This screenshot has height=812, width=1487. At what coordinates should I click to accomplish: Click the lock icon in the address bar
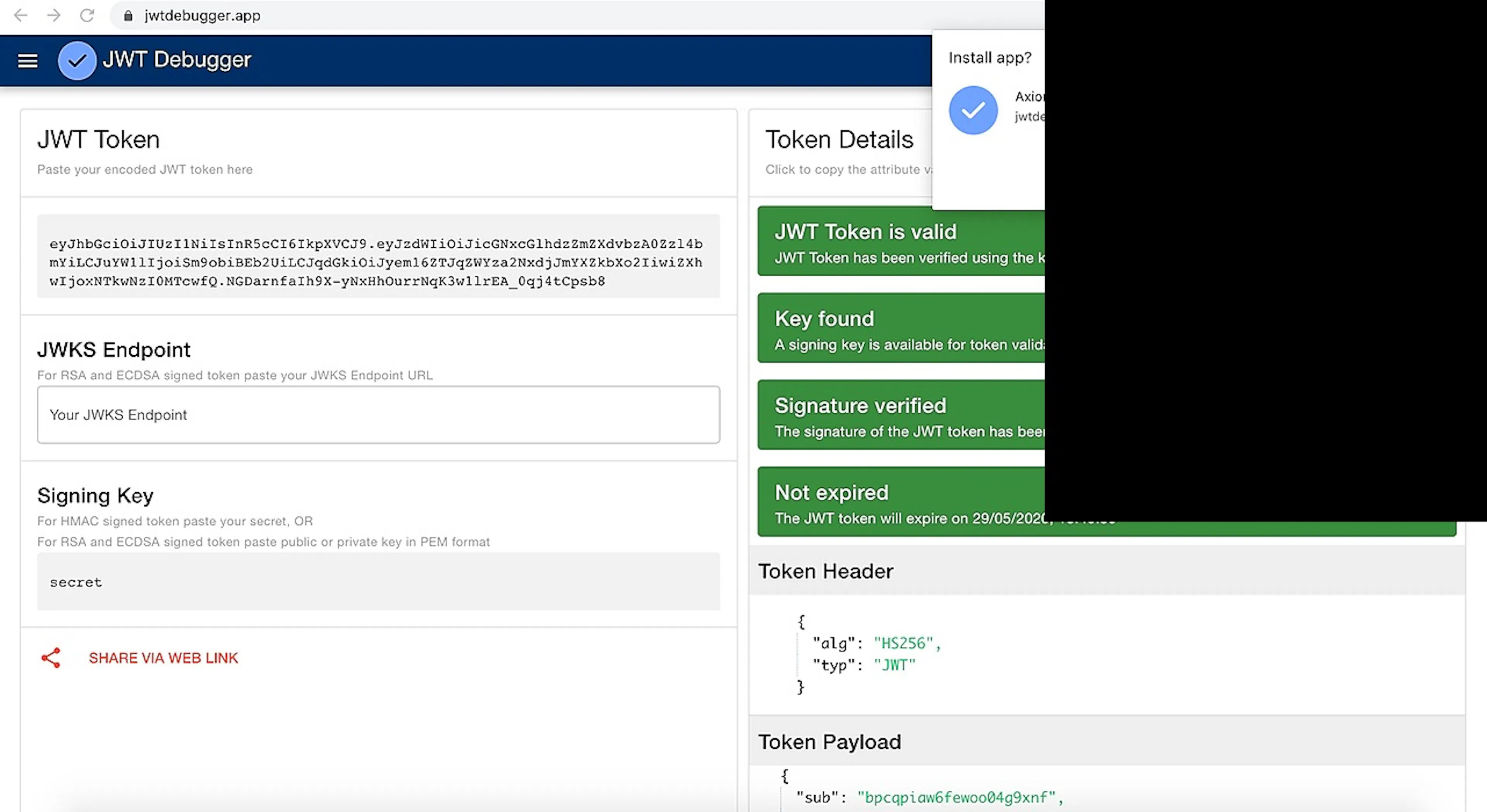click(128, 15)
